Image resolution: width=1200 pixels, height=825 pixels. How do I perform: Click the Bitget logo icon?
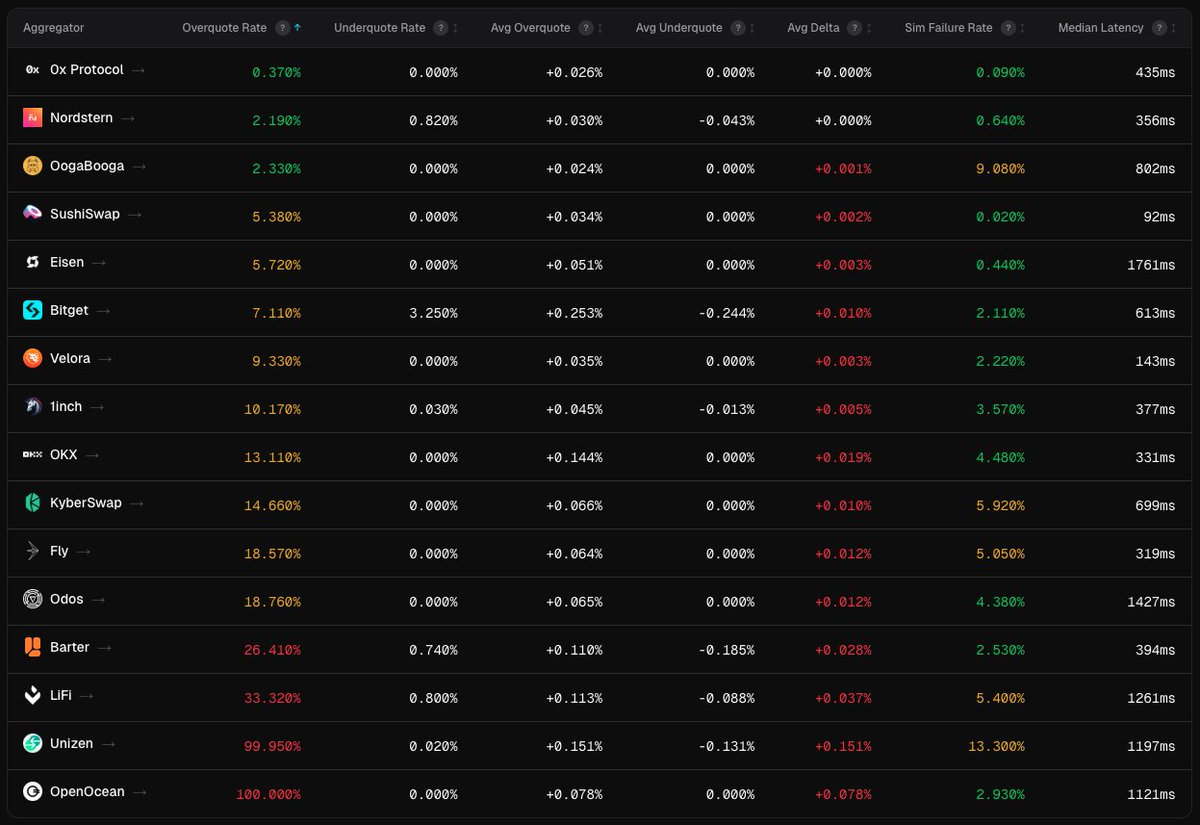(x=32, y=311)
